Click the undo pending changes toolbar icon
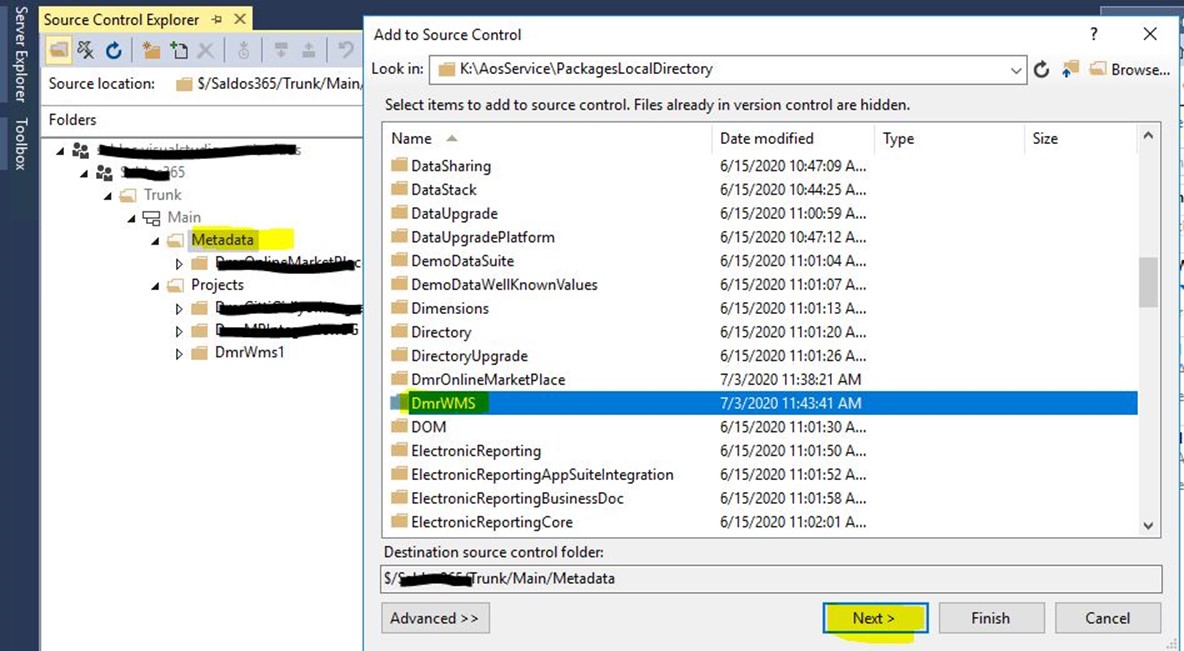 (x=346, y=51)
